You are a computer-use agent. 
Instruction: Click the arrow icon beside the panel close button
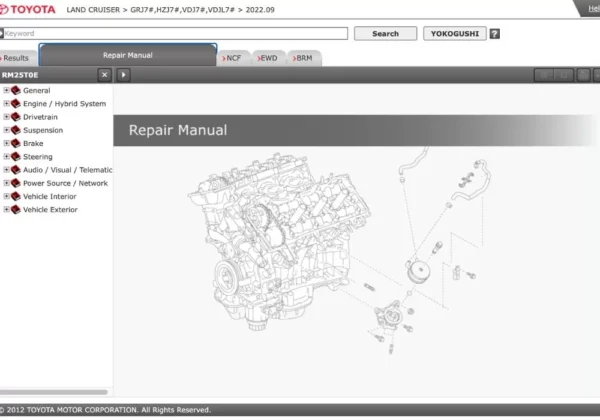pos(124,75)
